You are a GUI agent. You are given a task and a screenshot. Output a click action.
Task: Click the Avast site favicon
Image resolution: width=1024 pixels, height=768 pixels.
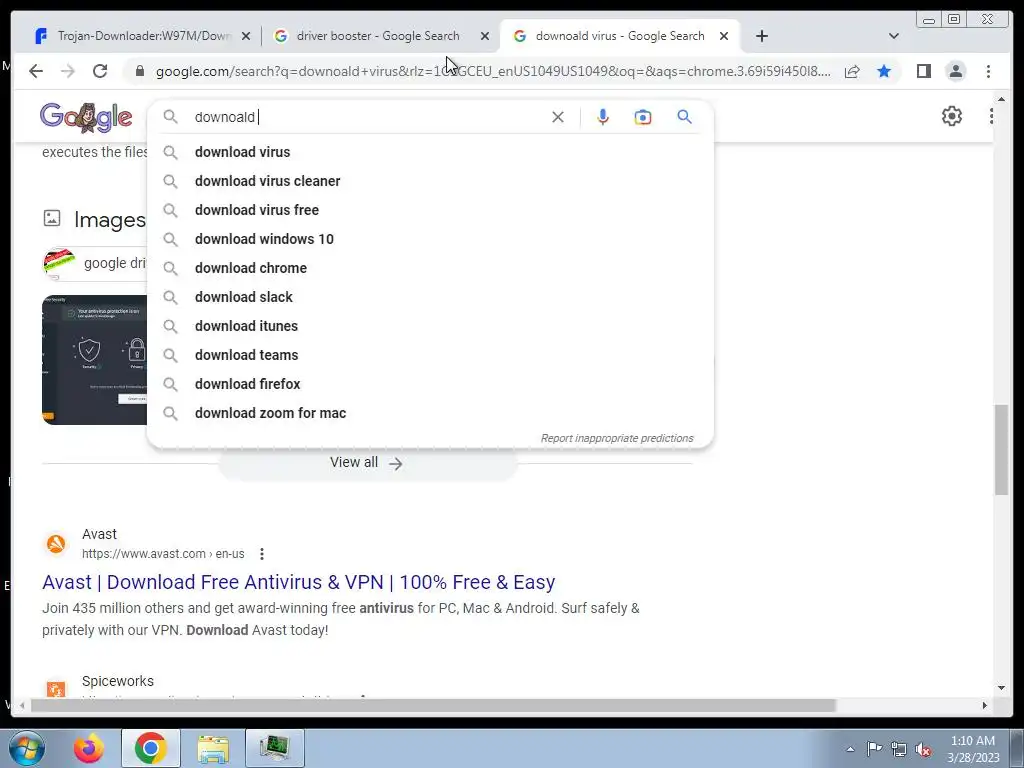56,543
